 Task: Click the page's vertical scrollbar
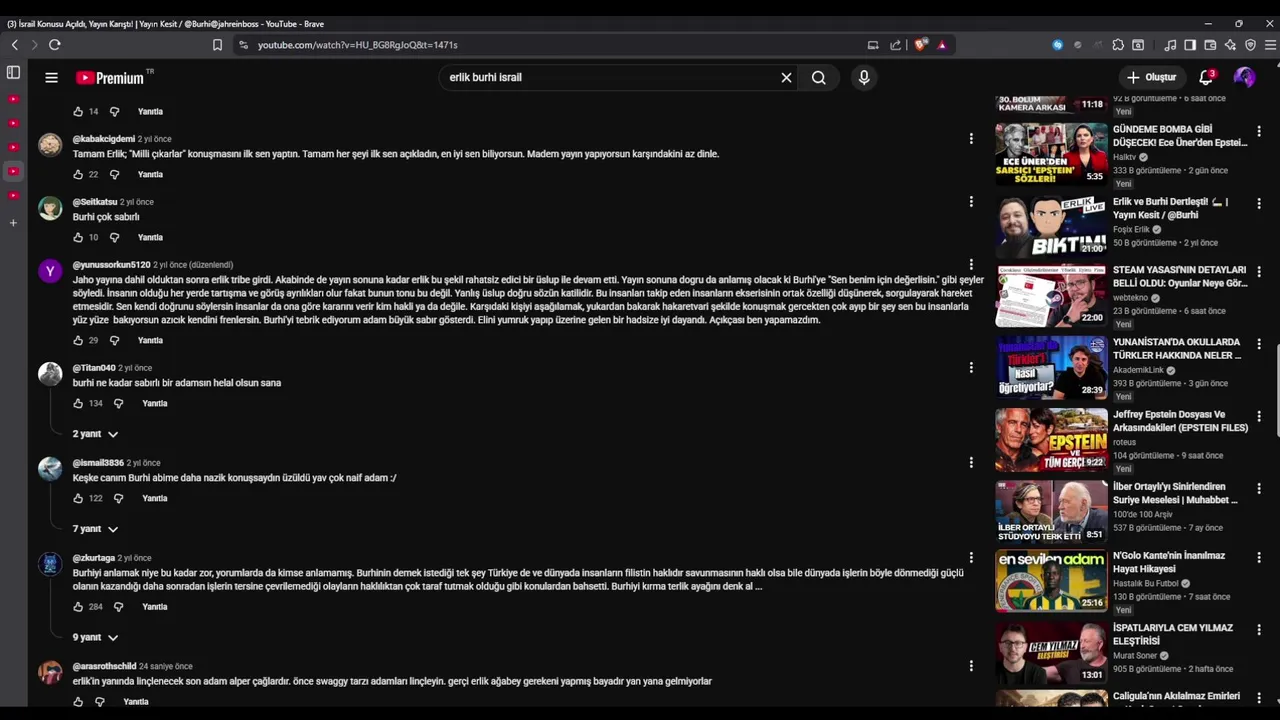(x=1277, y=392)
